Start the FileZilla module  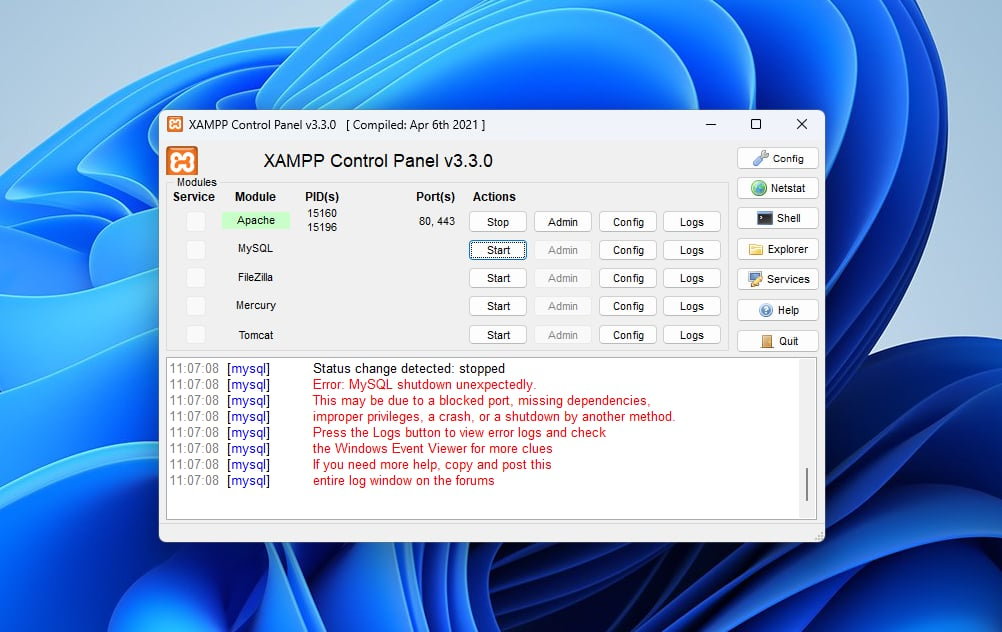(x=498, y=278)
